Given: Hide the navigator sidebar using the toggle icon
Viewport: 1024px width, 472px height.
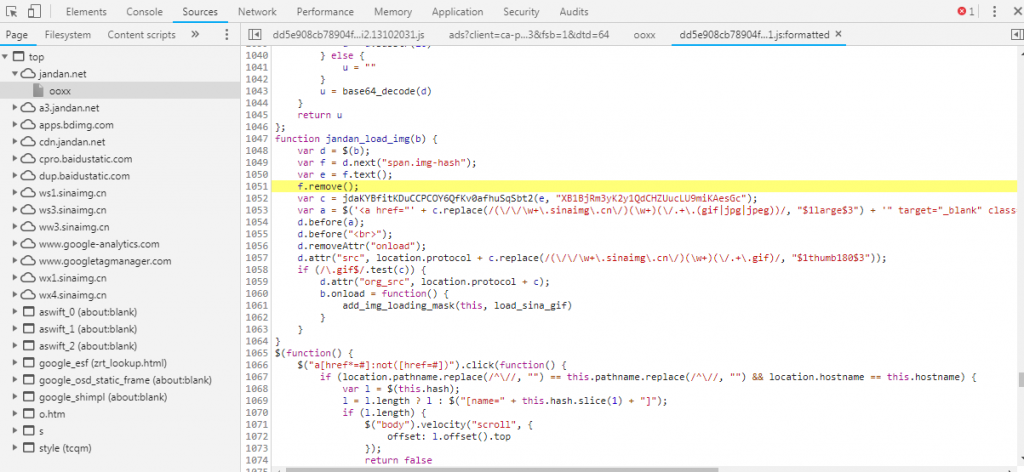Looking at the screenshot, I should point(255,34).
